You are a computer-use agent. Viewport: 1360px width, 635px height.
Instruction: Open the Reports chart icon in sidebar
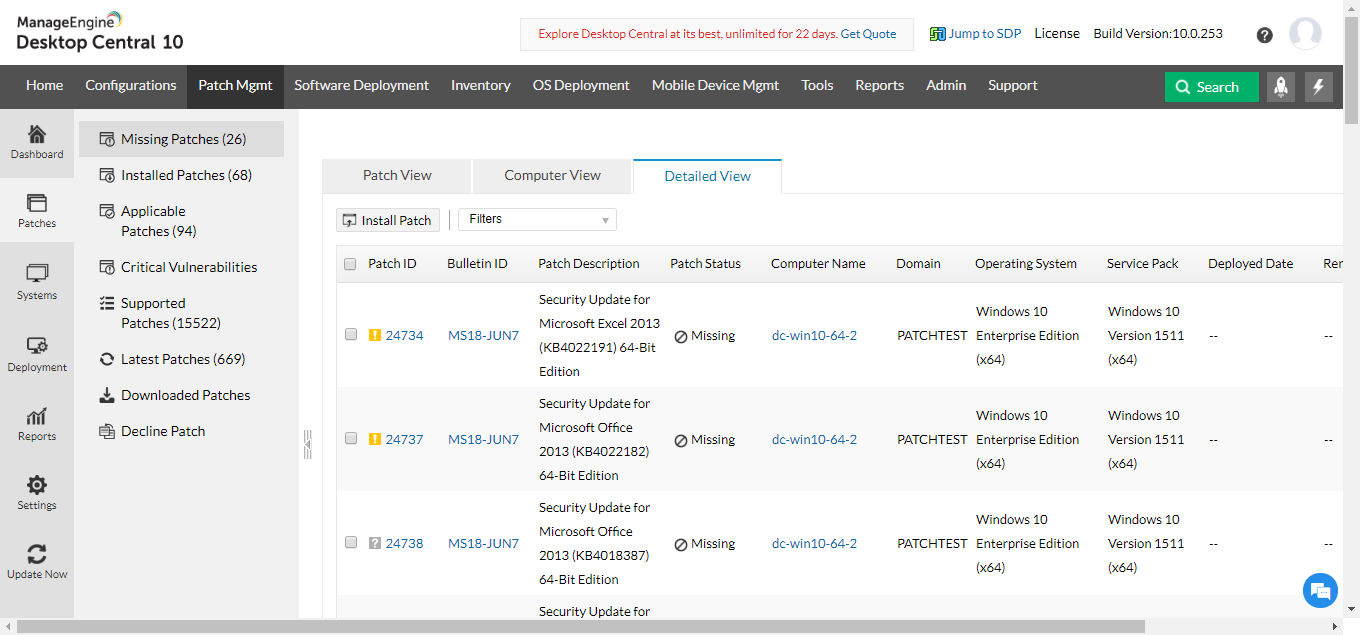coord(37,423)
